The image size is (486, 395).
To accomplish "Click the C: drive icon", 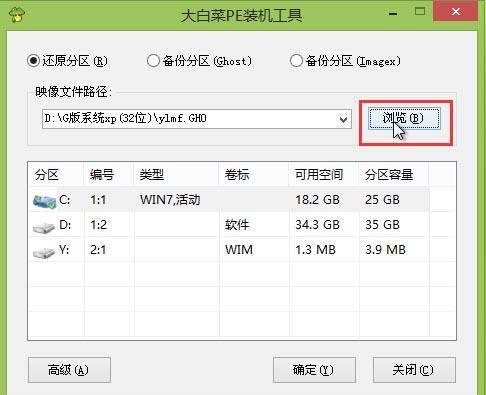I will 44,202.
